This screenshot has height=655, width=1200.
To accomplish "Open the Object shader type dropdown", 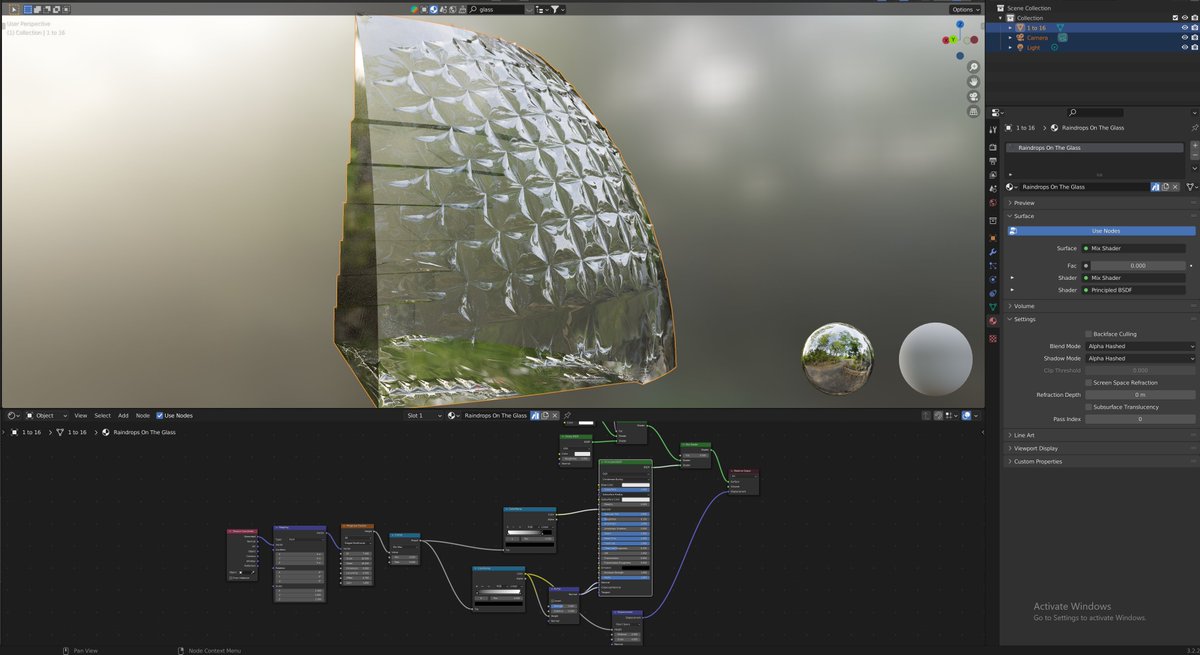I will pos(48,415).
